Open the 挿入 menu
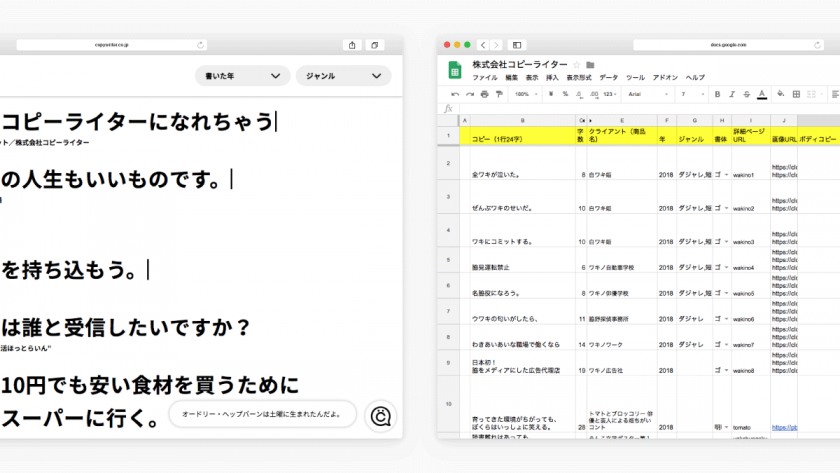Viewport: 840px width, 473px height. point(552,78)
